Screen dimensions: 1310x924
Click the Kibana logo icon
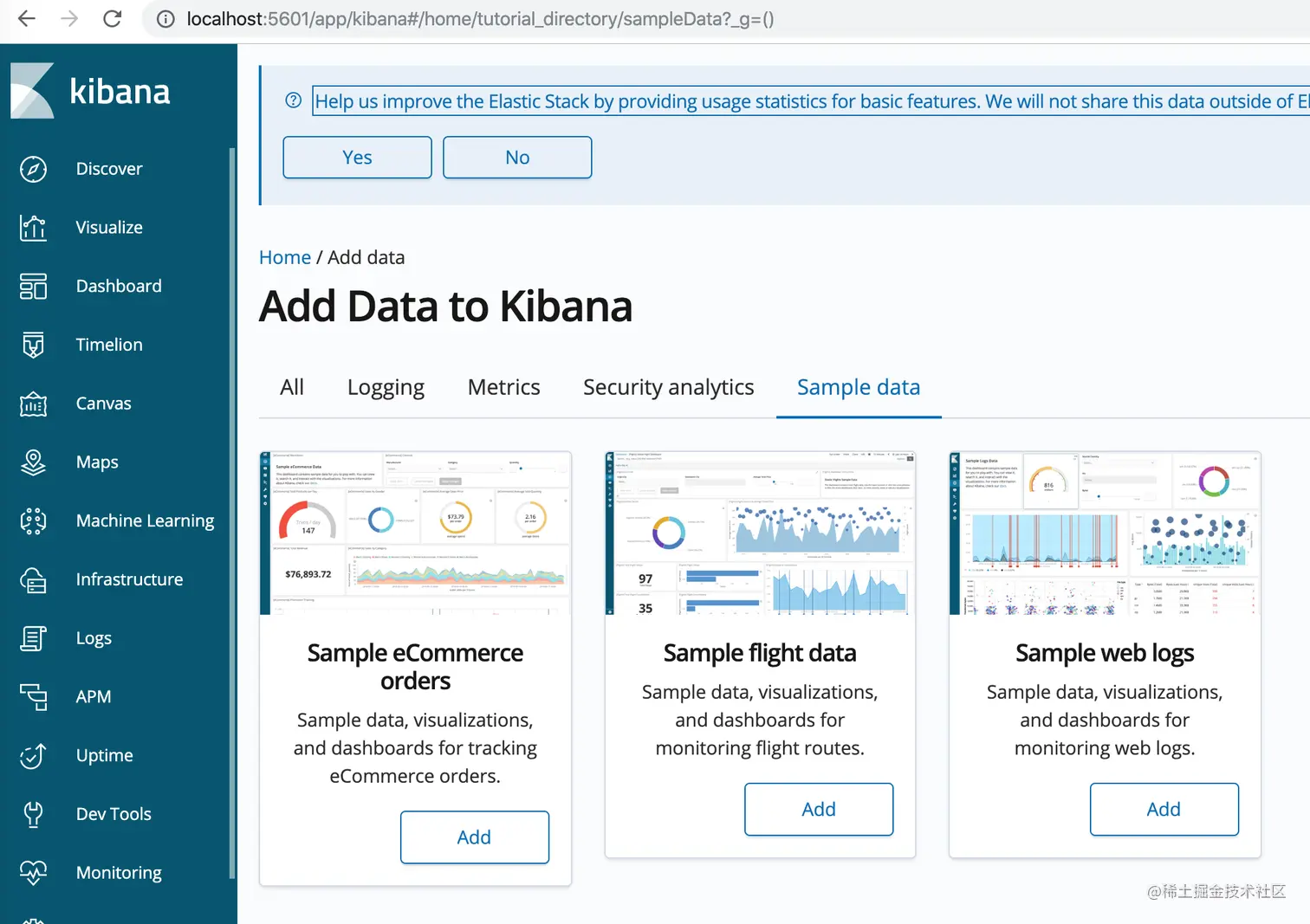[32, 91]
